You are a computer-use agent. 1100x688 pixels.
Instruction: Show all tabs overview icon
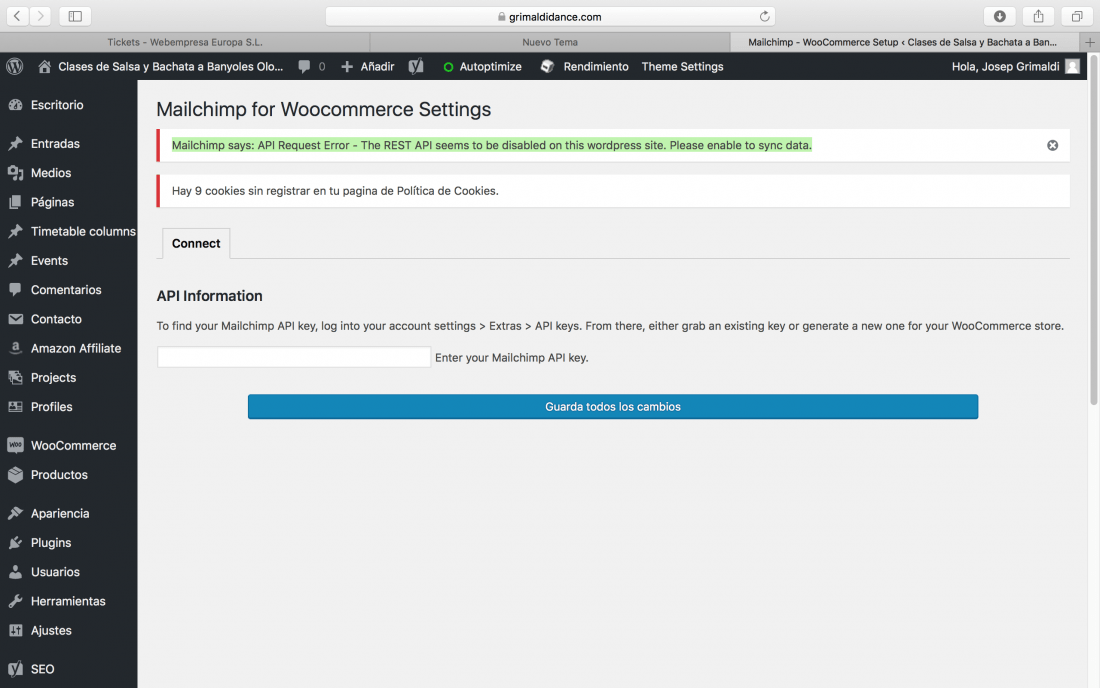pos(1077,16)
